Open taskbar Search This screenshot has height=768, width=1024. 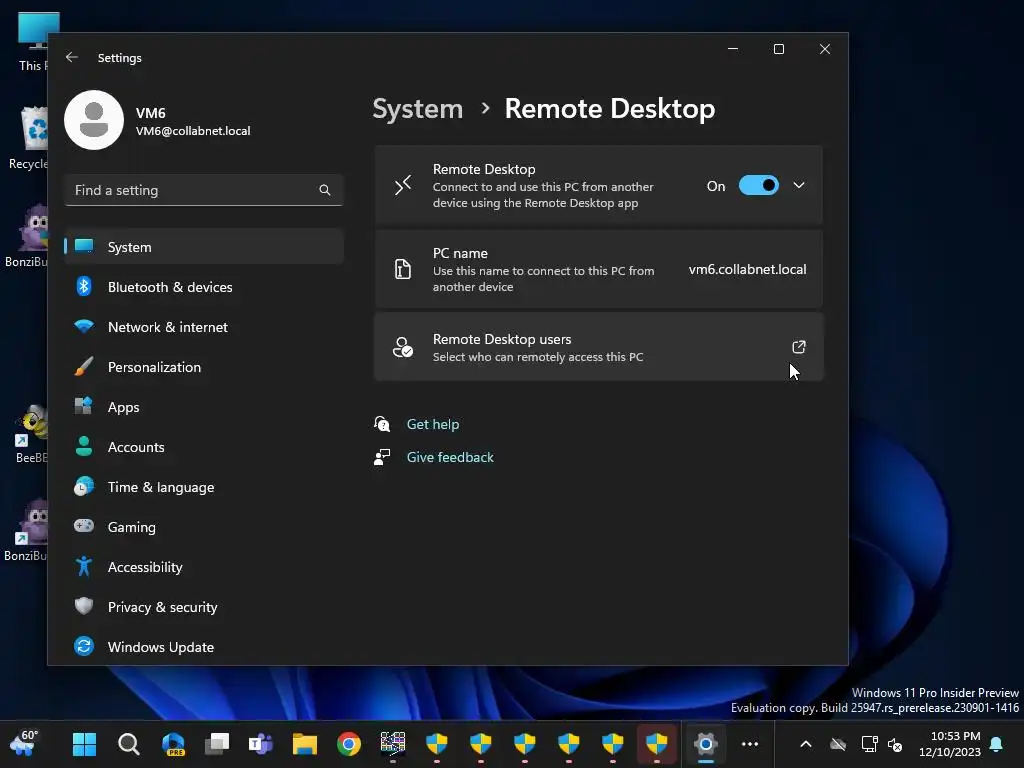[x=129, y=744]
